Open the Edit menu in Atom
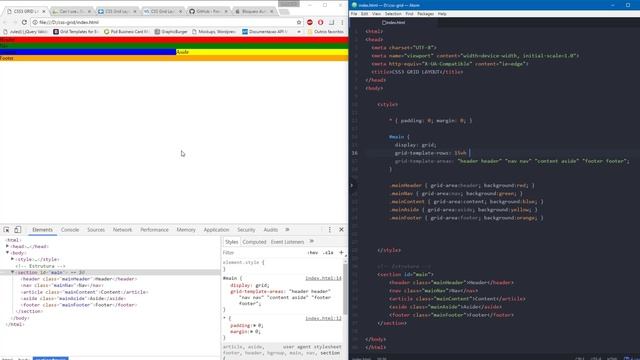The width and height of the screenshot is (640, 360). pyautogui.click(x=364, y=14)
